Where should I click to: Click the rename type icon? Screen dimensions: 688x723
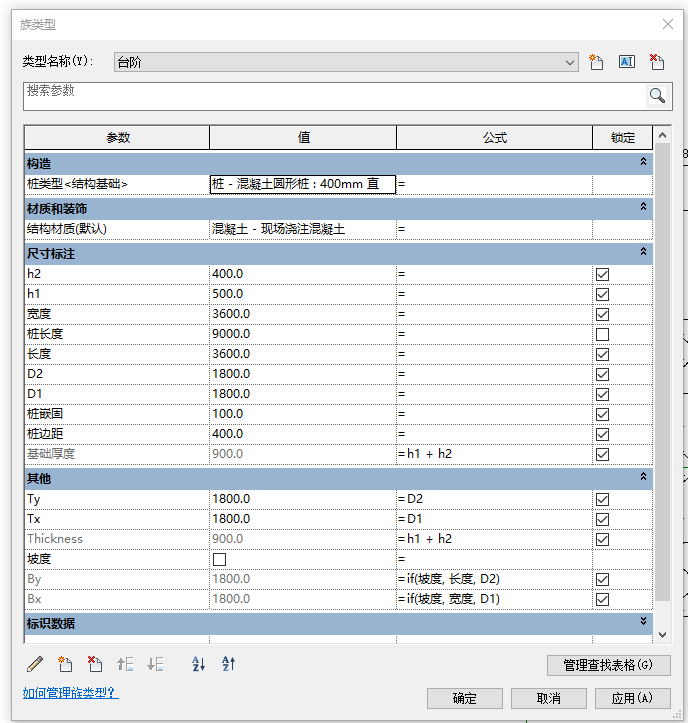pyautogui.click(x=627, y=62)
